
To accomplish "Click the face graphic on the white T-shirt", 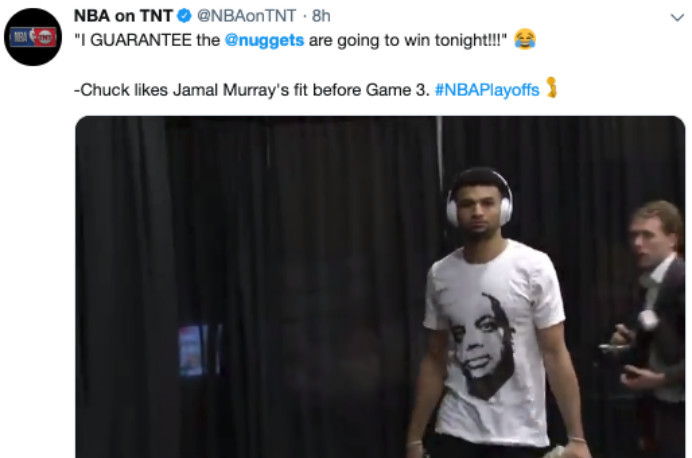I will [x=482, y=346].
